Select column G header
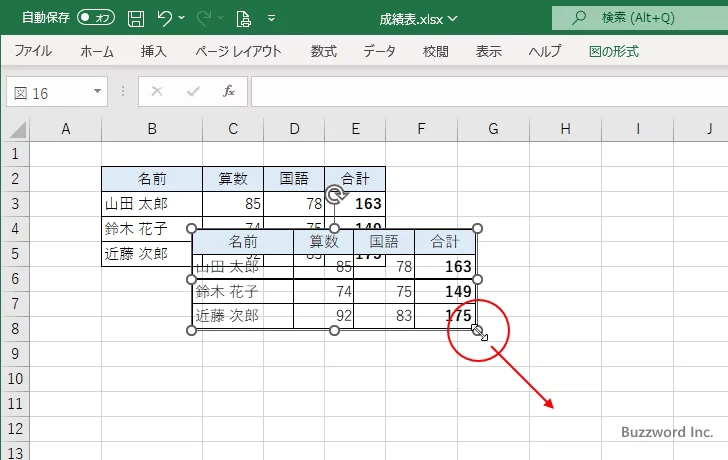728x460 pixels. (494, 129)
